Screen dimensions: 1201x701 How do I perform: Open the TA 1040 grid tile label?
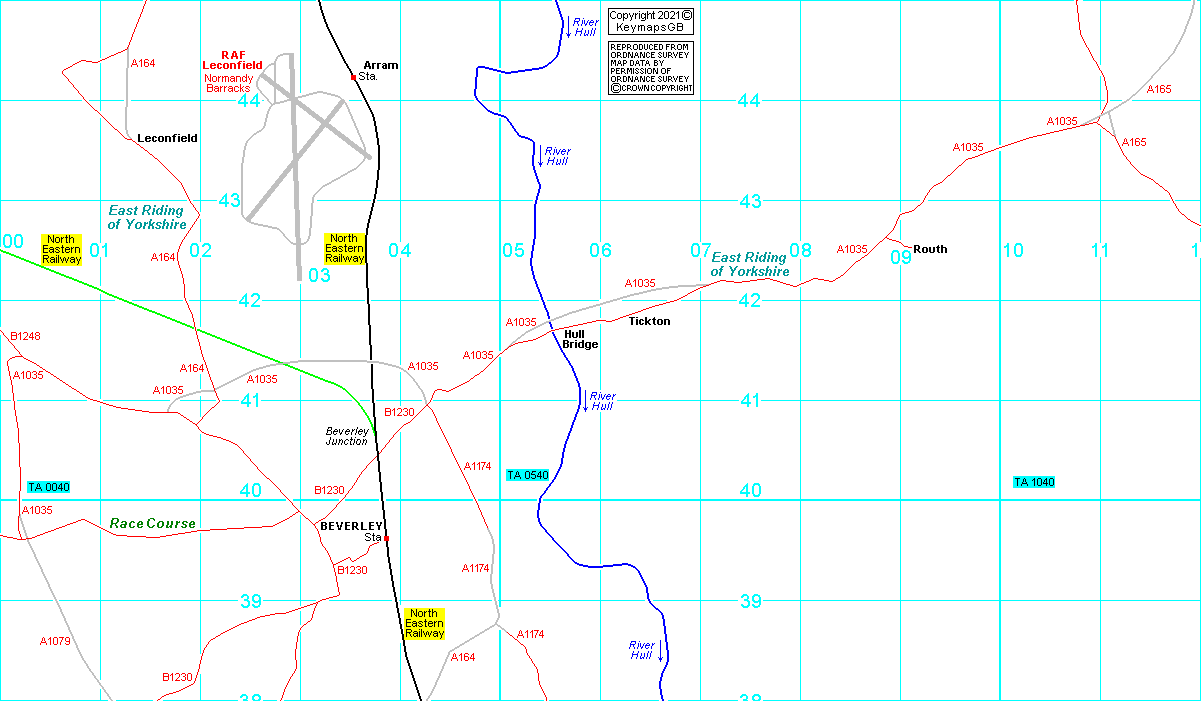[1034, 482]
